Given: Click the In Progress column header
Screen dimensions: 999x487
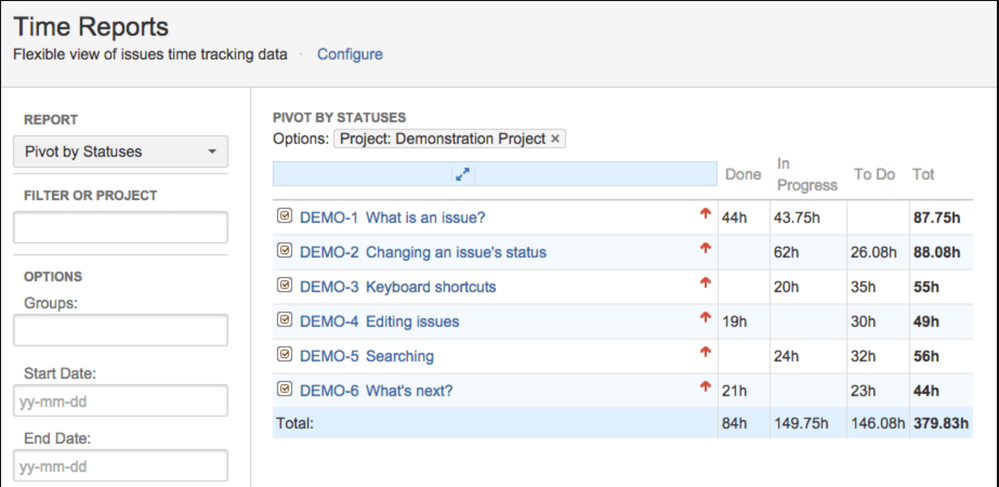Looking at the screenshot, I should coord(806,174).
